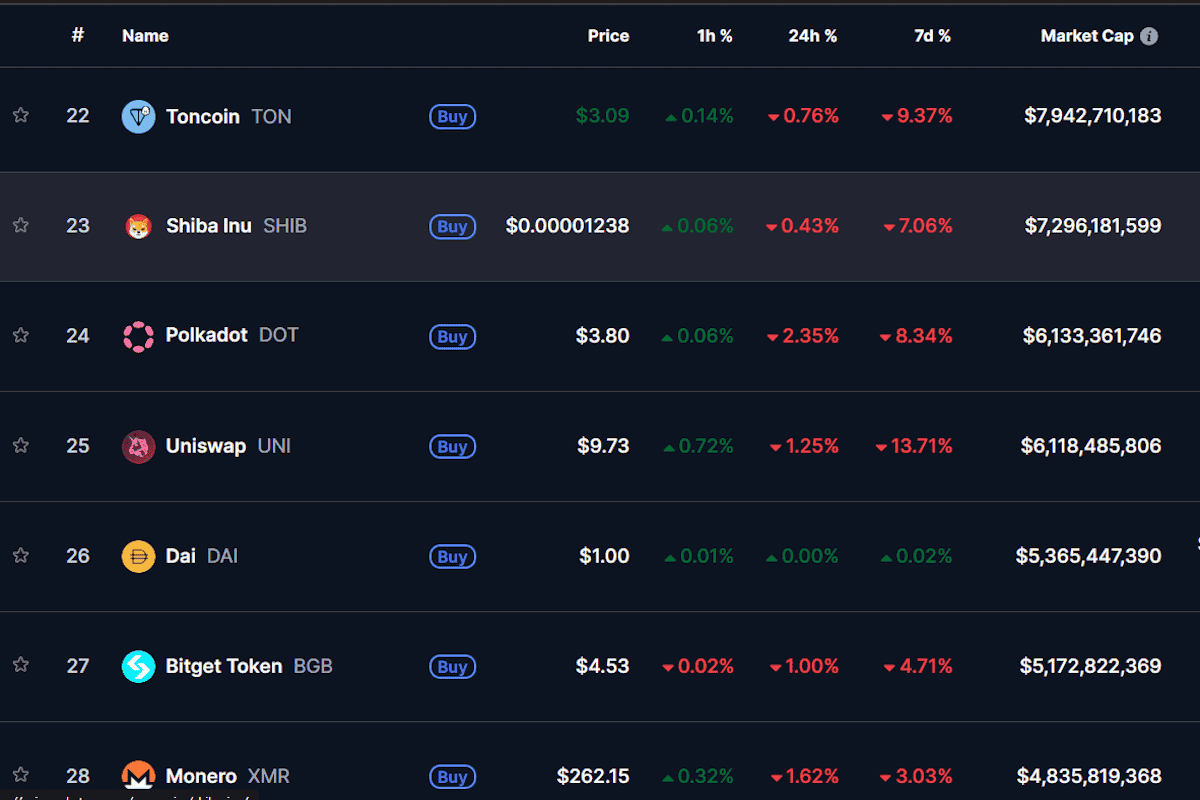Click the Uniswap Buy button
Viewport: 1200px width, 800px height.
click(452, 447)
